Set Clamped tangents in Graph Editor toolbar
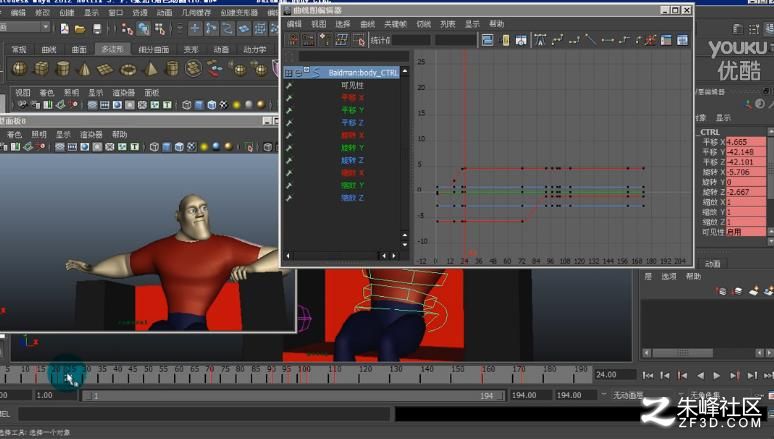Viewport: 774px width, 439px height. [574, 40]
